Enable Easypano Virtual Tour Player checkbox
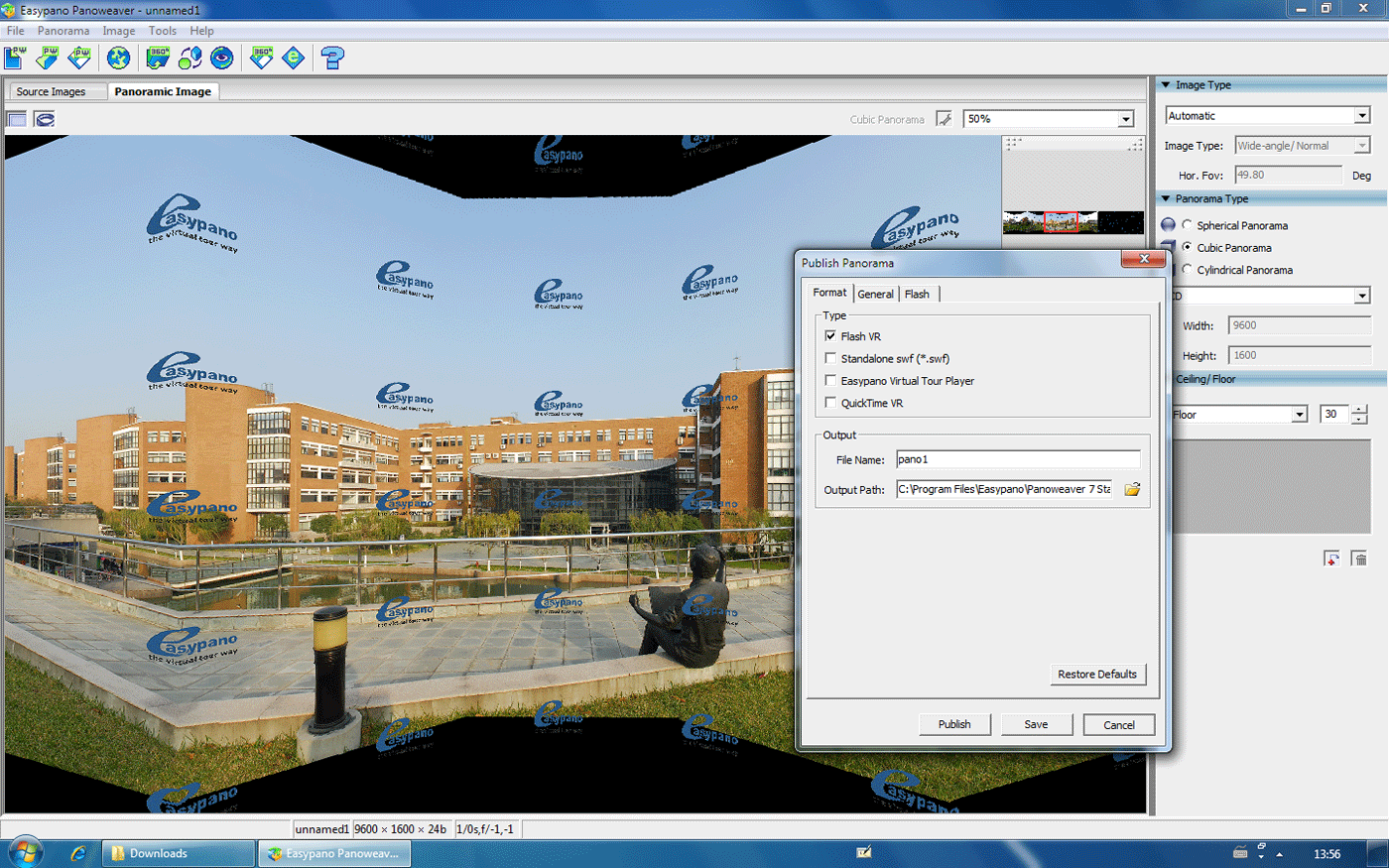Screen dimensions: 1389x868 830,380
